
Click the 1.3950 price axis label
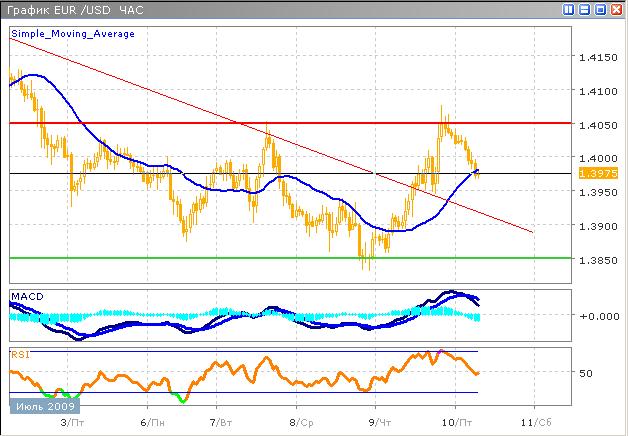(x=598, y=192)
